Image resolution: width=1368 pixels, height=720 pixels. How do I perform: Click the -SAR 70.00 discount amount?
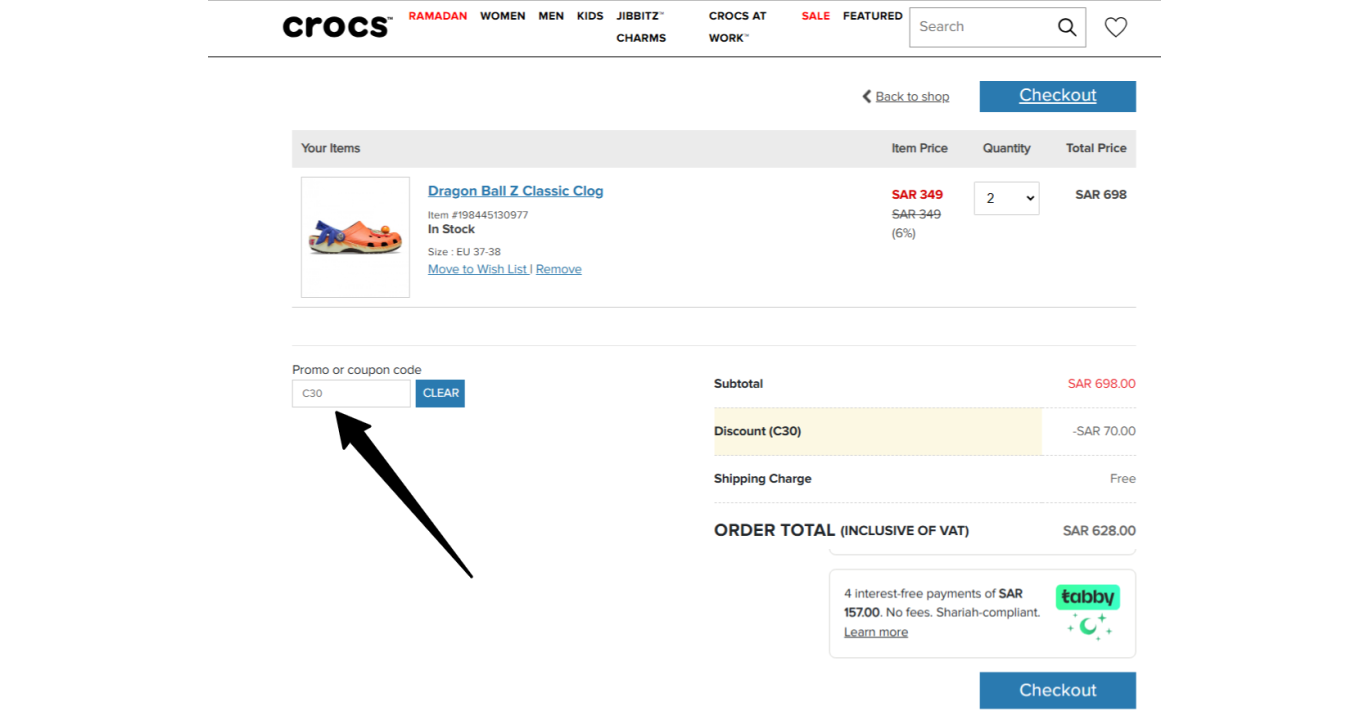pos(1104,431)
